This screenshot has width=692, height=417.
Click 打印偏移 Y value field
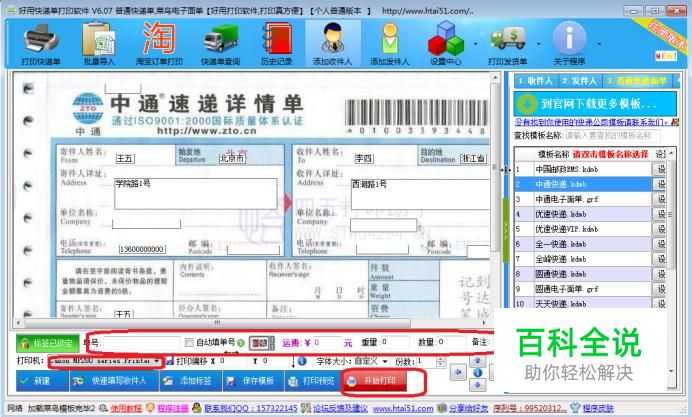pos(275,361)
